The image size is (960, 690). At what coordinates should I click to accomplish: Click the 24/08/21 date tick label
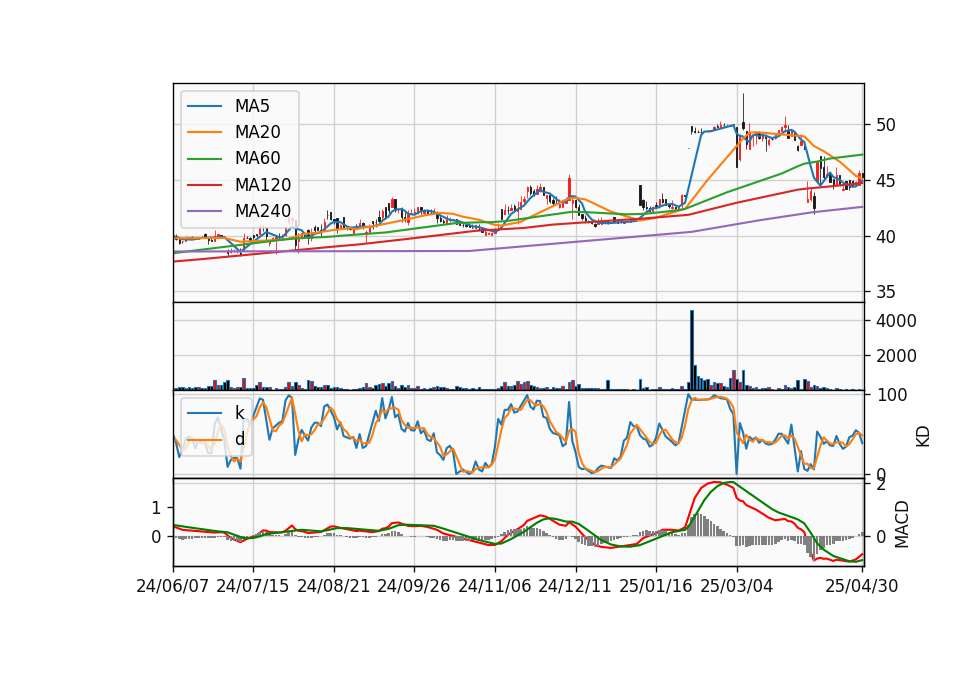334,586
